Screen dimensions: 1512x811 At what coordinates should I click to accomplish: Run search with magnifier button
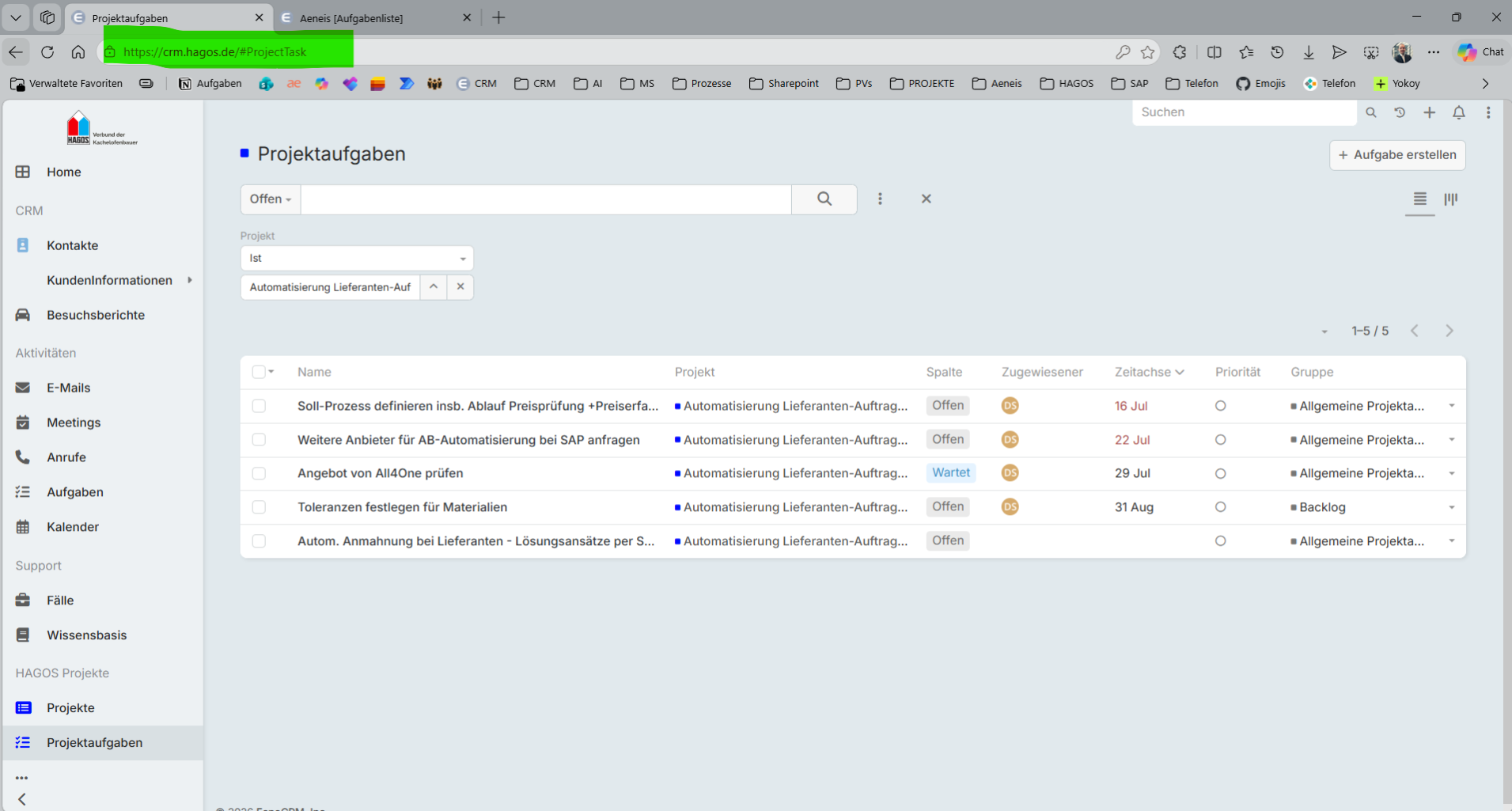point(824,199)
